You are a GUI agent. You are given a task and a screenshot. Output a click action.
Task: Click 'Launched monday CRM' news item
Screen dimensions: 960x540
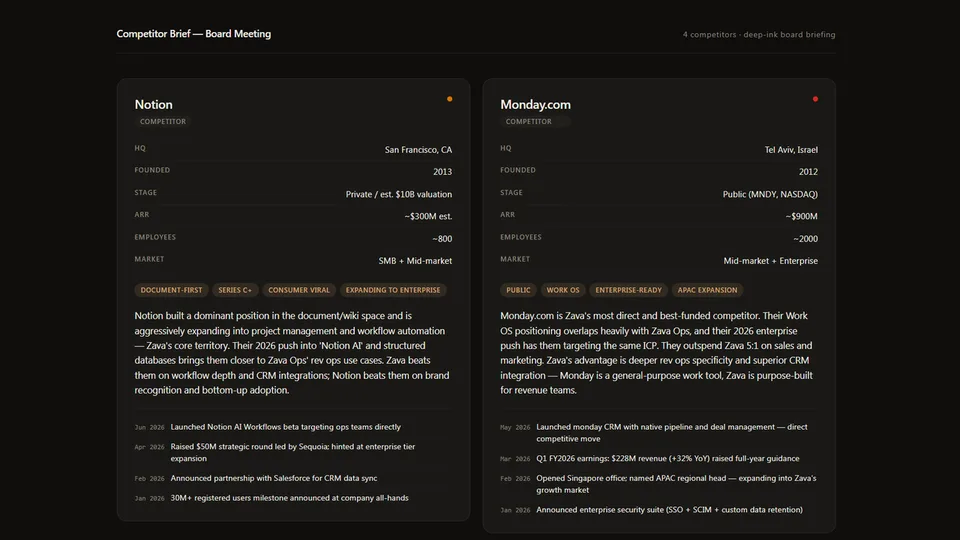tap(672, 433)
